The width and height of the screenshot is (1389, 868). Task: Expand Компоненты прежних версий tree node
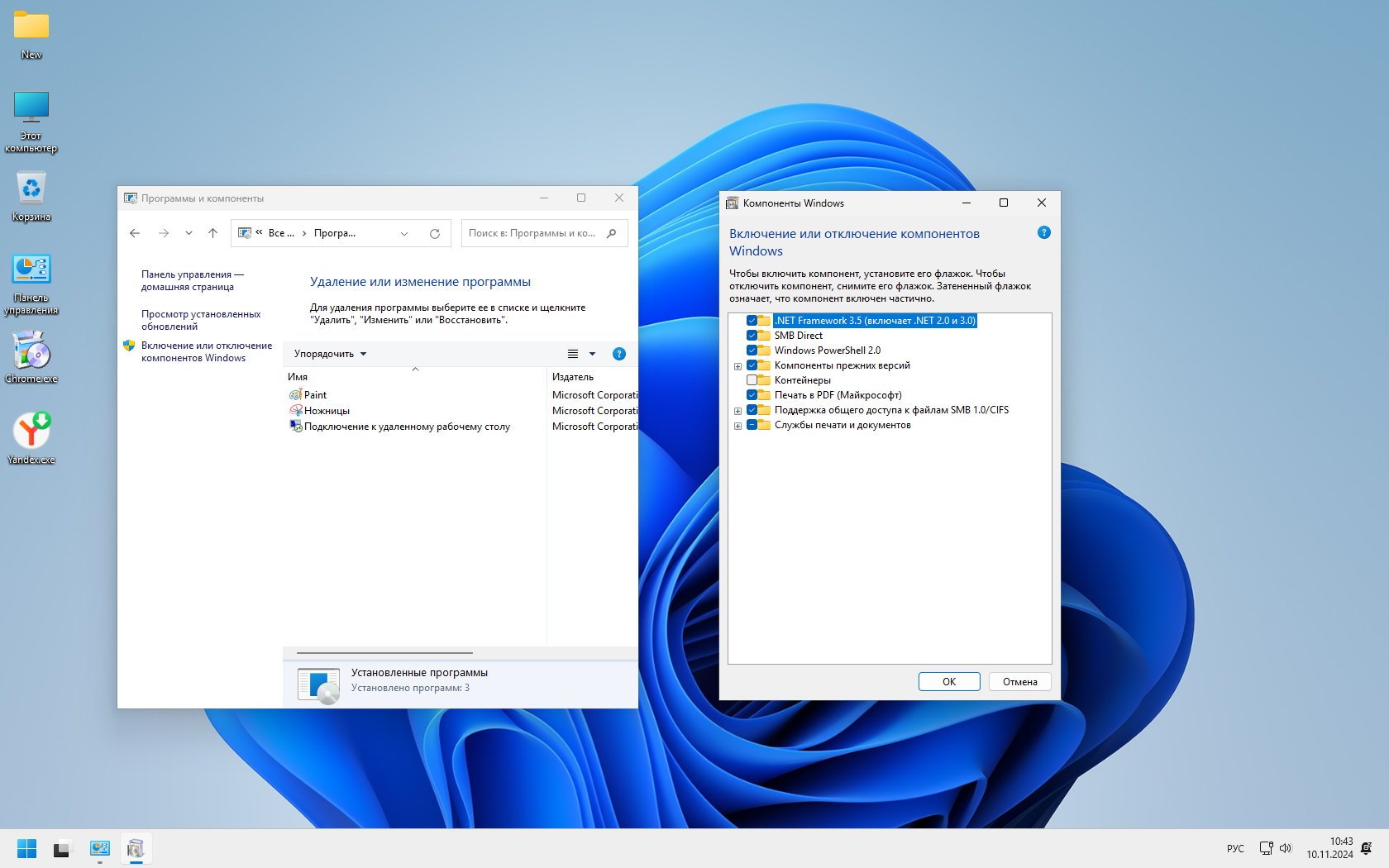point(737,366)
